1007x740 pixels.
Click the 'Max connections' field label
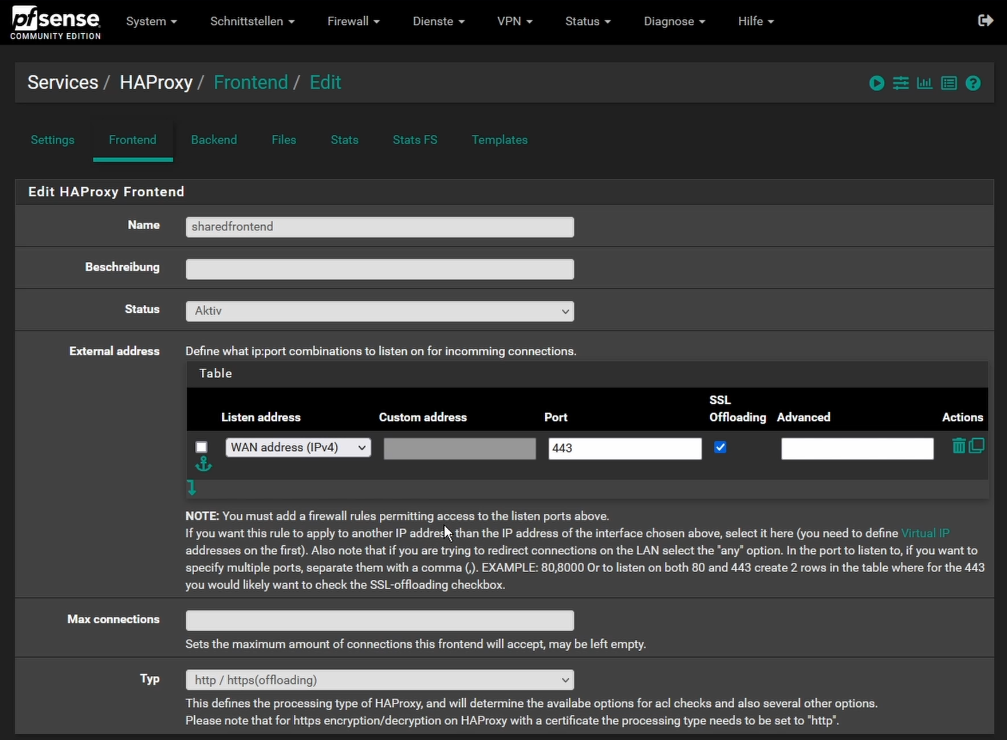tap(114, 619)
